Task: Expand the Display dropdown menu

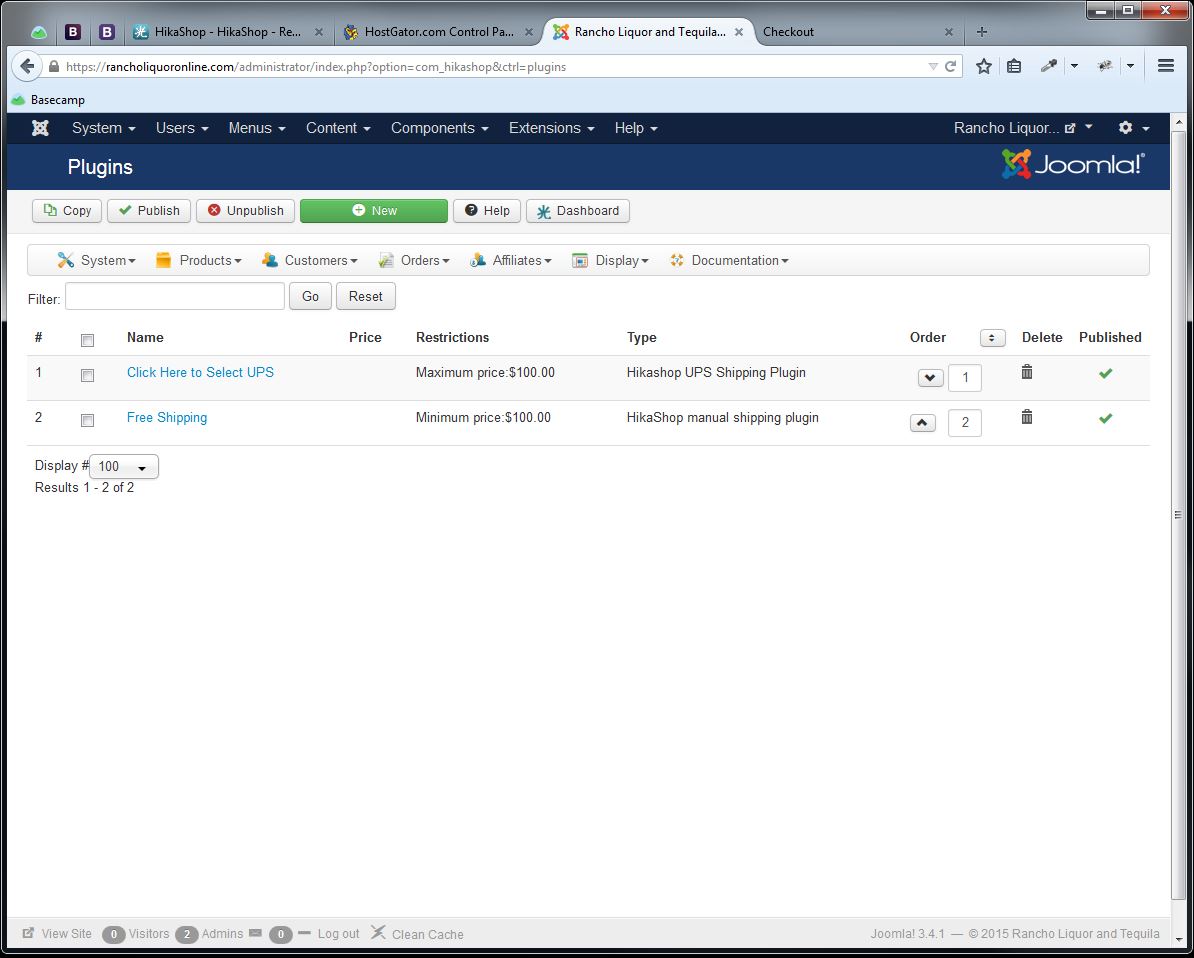Action: click(x=610, y=260)
